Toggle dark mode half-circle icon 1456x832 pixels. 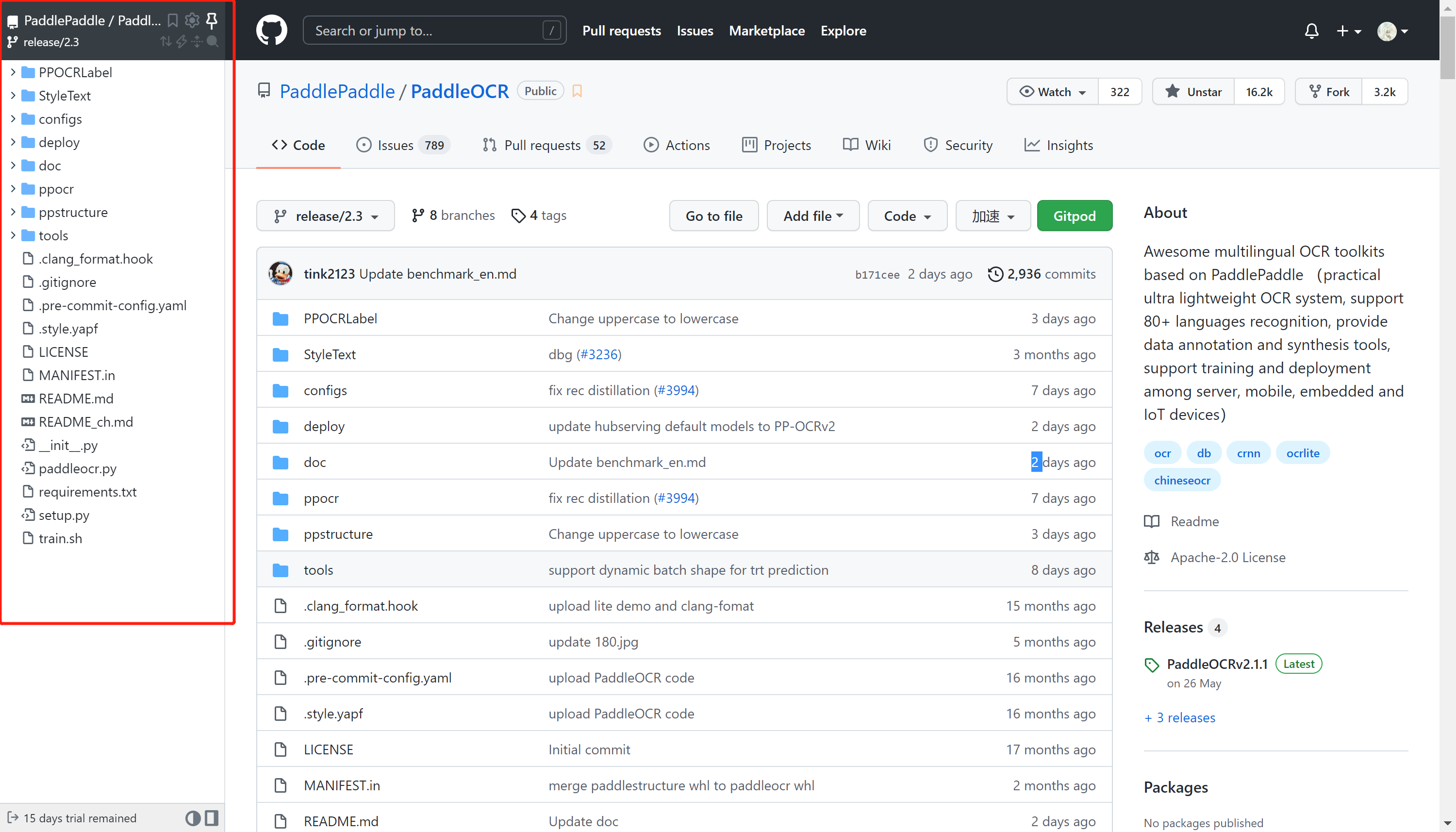[x=193, y=818]
